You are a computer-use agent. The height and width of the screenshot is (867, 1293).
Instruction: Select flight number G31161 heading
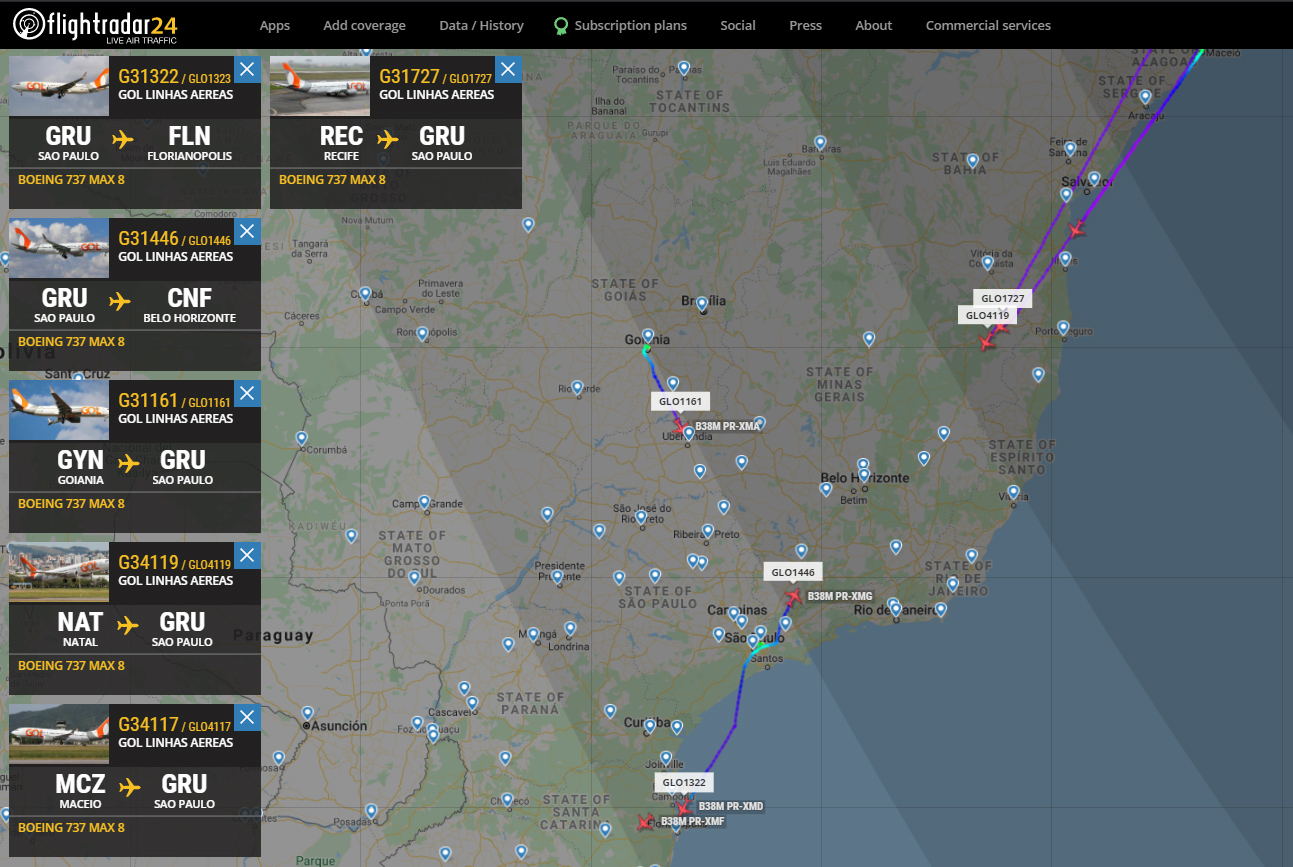click(x=148, y=400)
